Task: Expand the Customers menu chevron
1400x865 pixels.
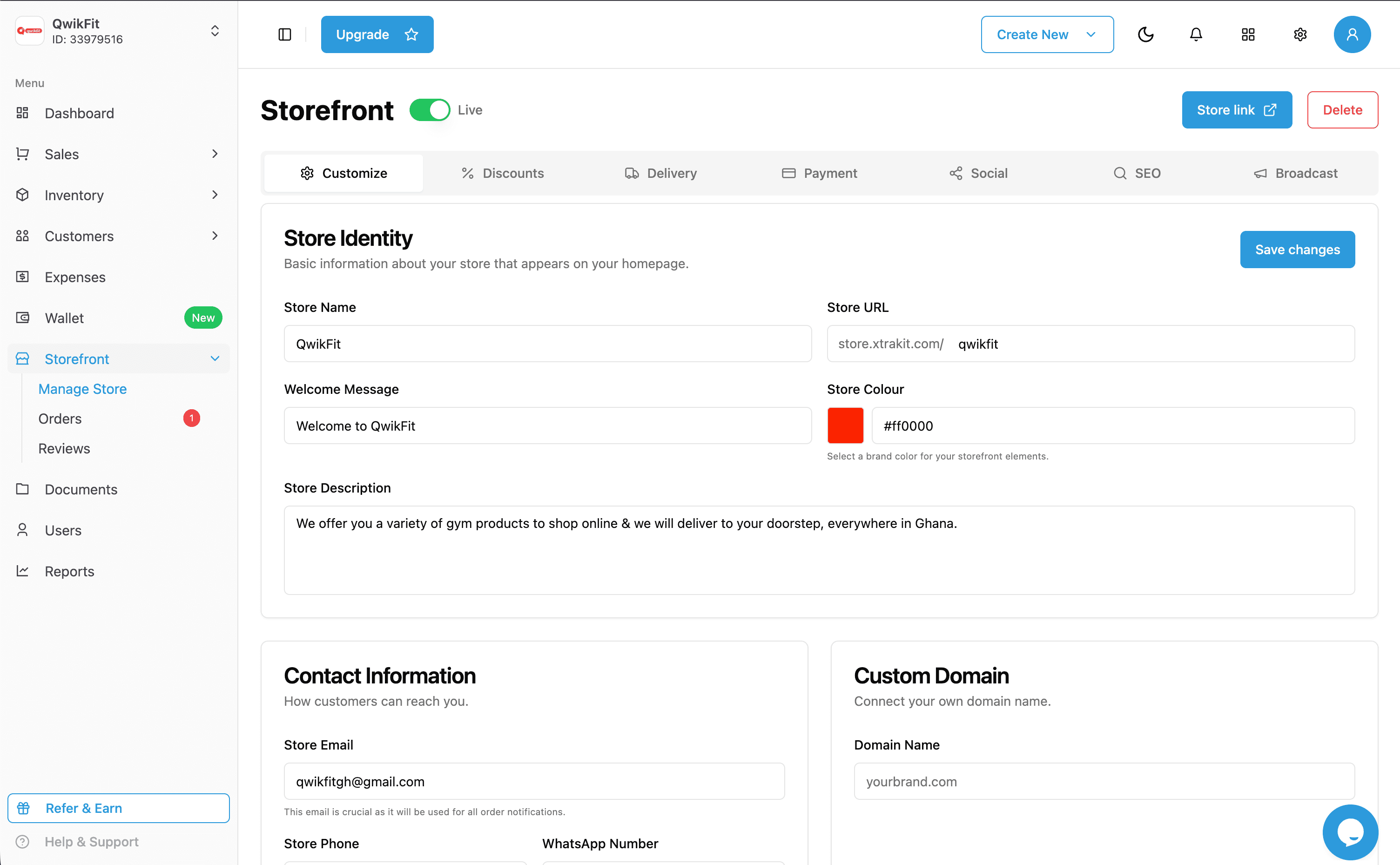Action: [215, 236]
